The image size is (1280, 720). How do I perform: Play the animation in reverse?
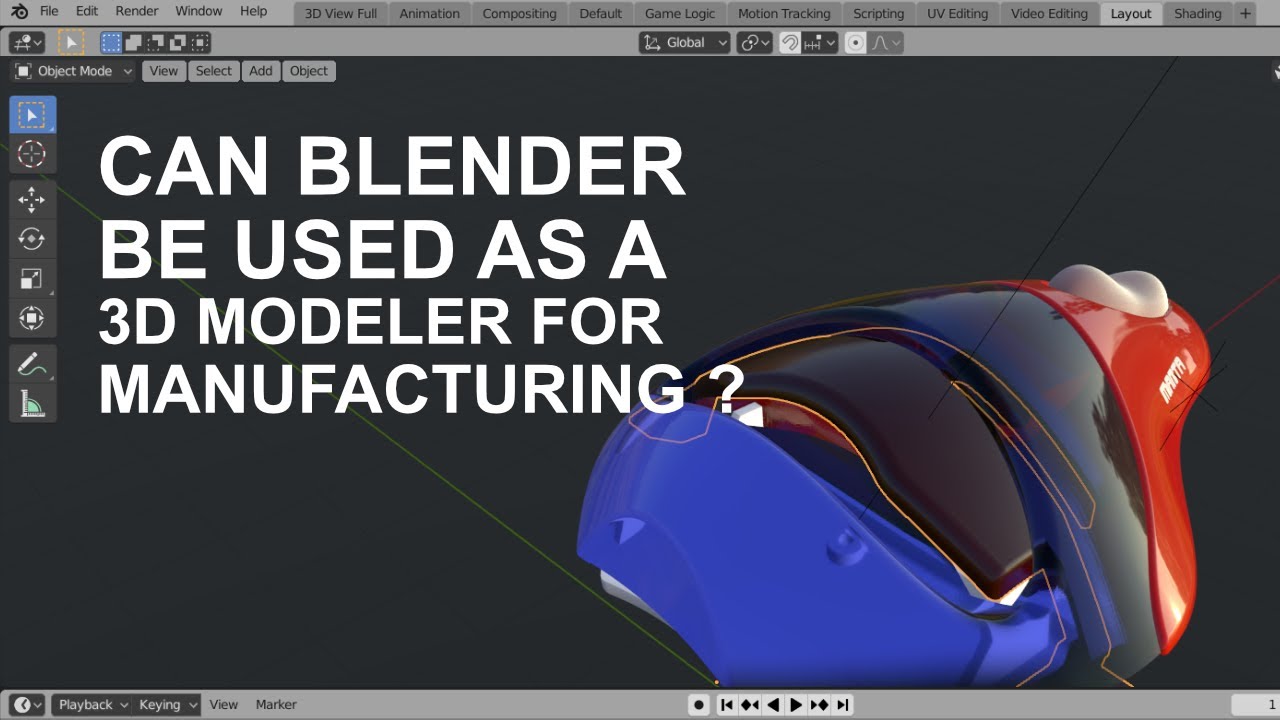(773, 705)
